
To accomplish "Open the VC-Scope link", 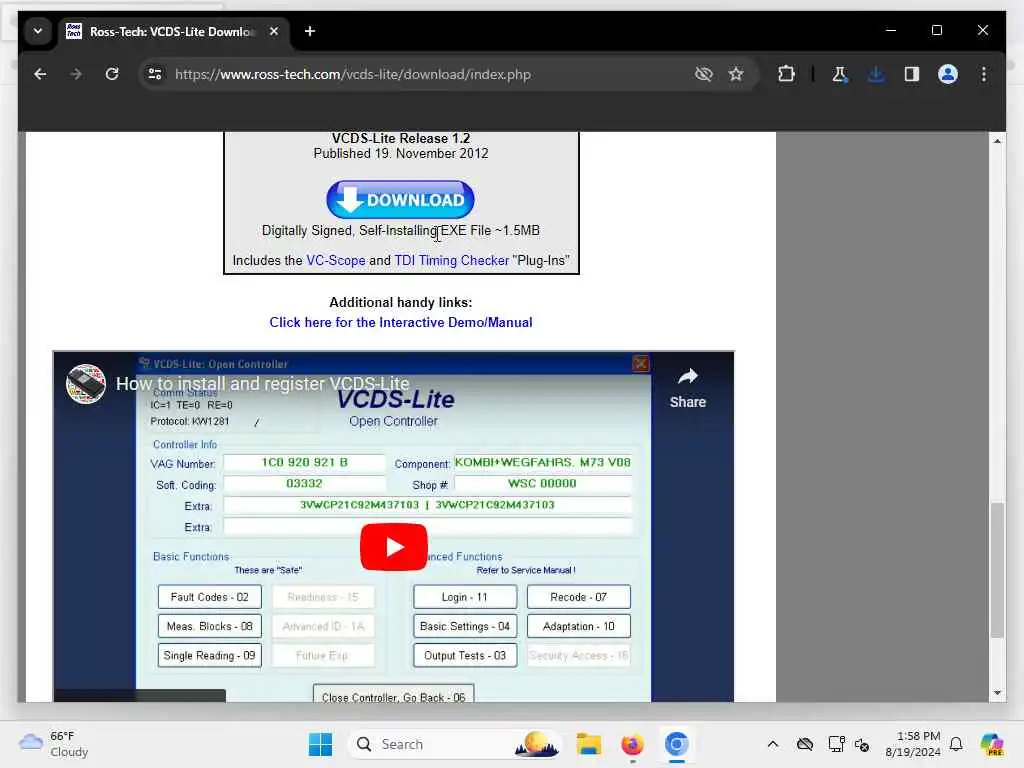I will [336, 261].
